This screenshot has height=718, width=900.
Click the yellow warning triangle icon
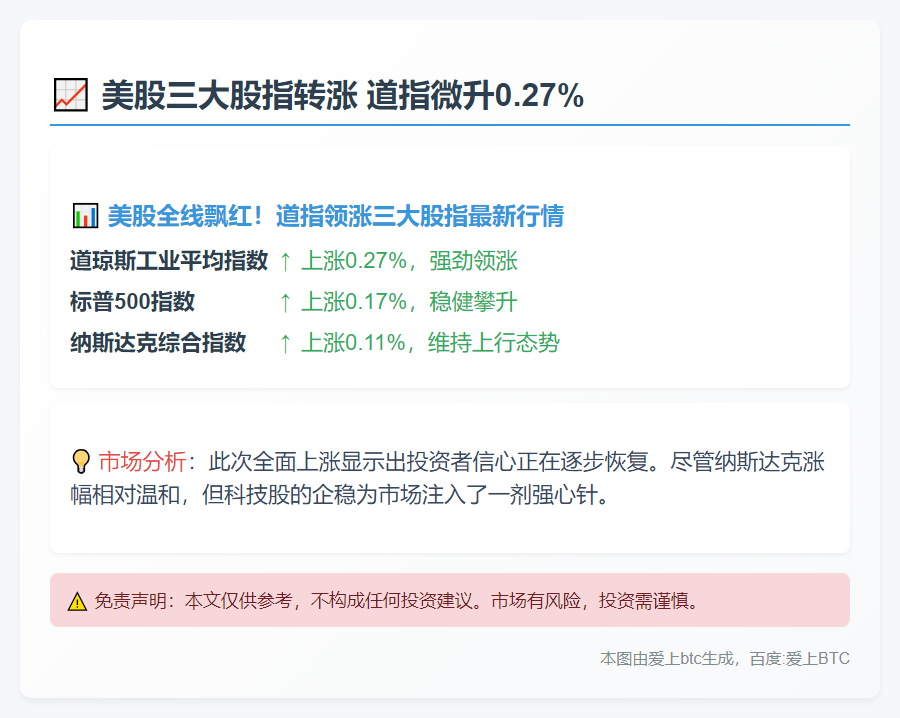[x=77, y=602]
